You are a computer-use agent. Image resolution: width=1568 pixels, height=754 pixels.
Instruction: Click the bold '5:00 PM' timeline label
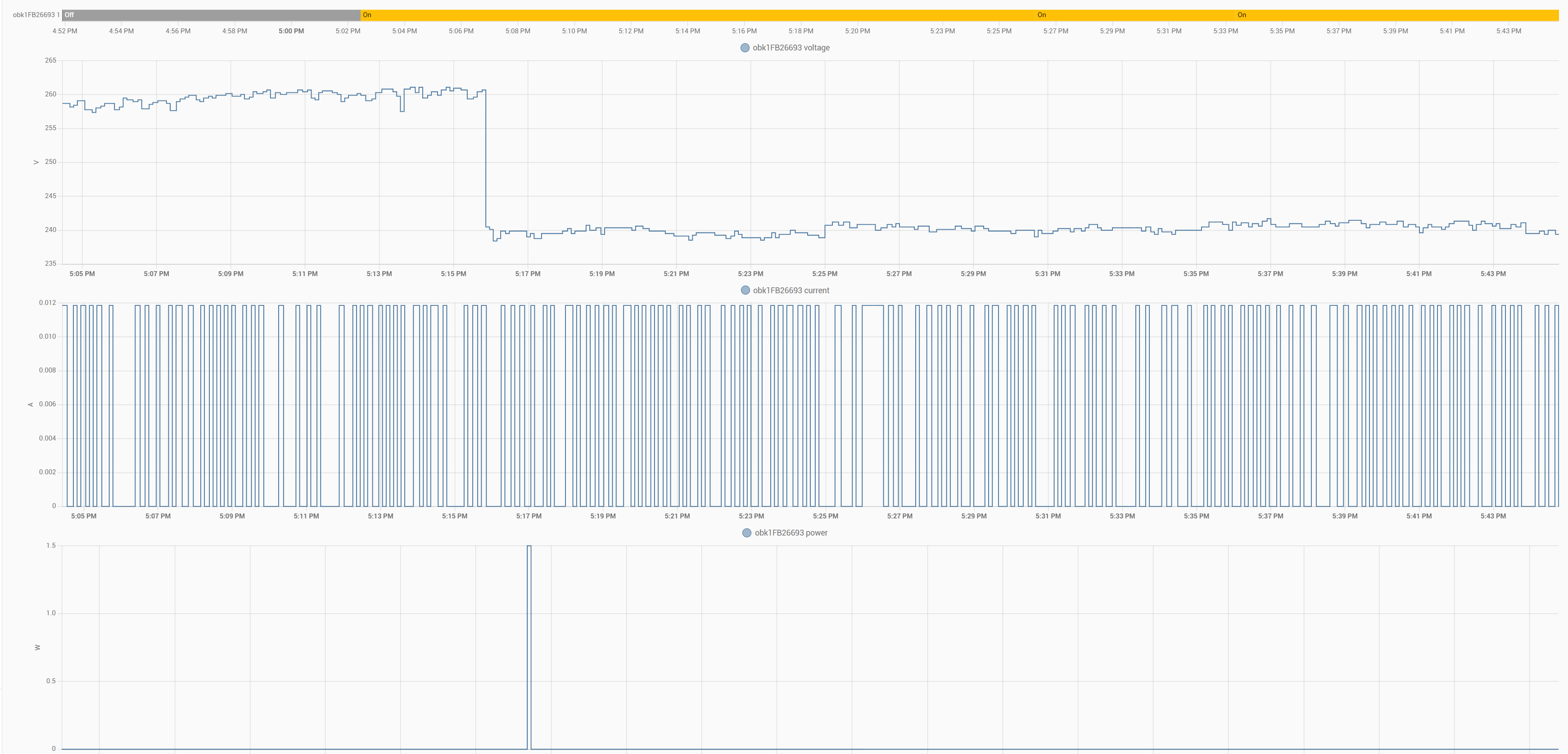tap(291, 31)
